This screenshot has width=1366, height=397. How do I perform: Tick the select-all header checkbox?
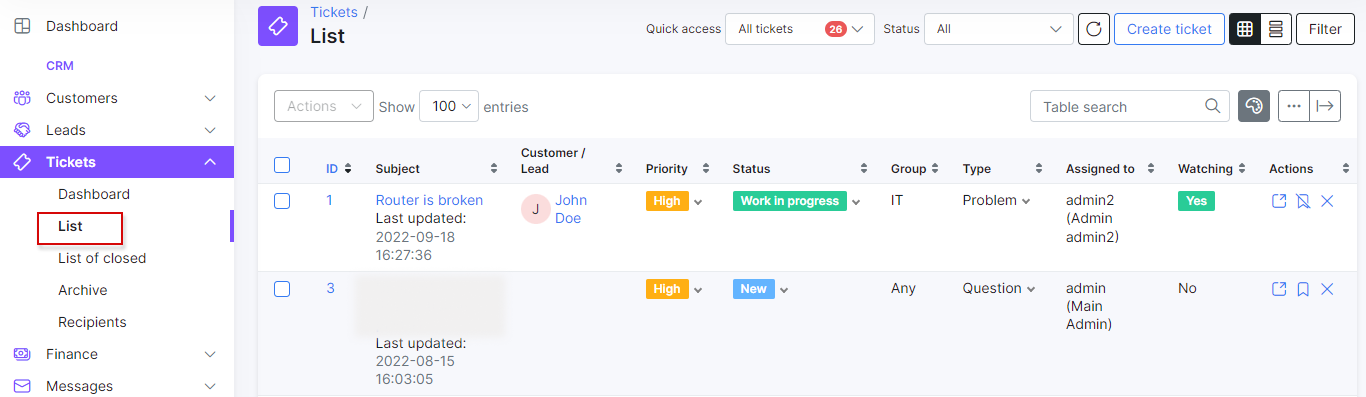pos(282,165)
